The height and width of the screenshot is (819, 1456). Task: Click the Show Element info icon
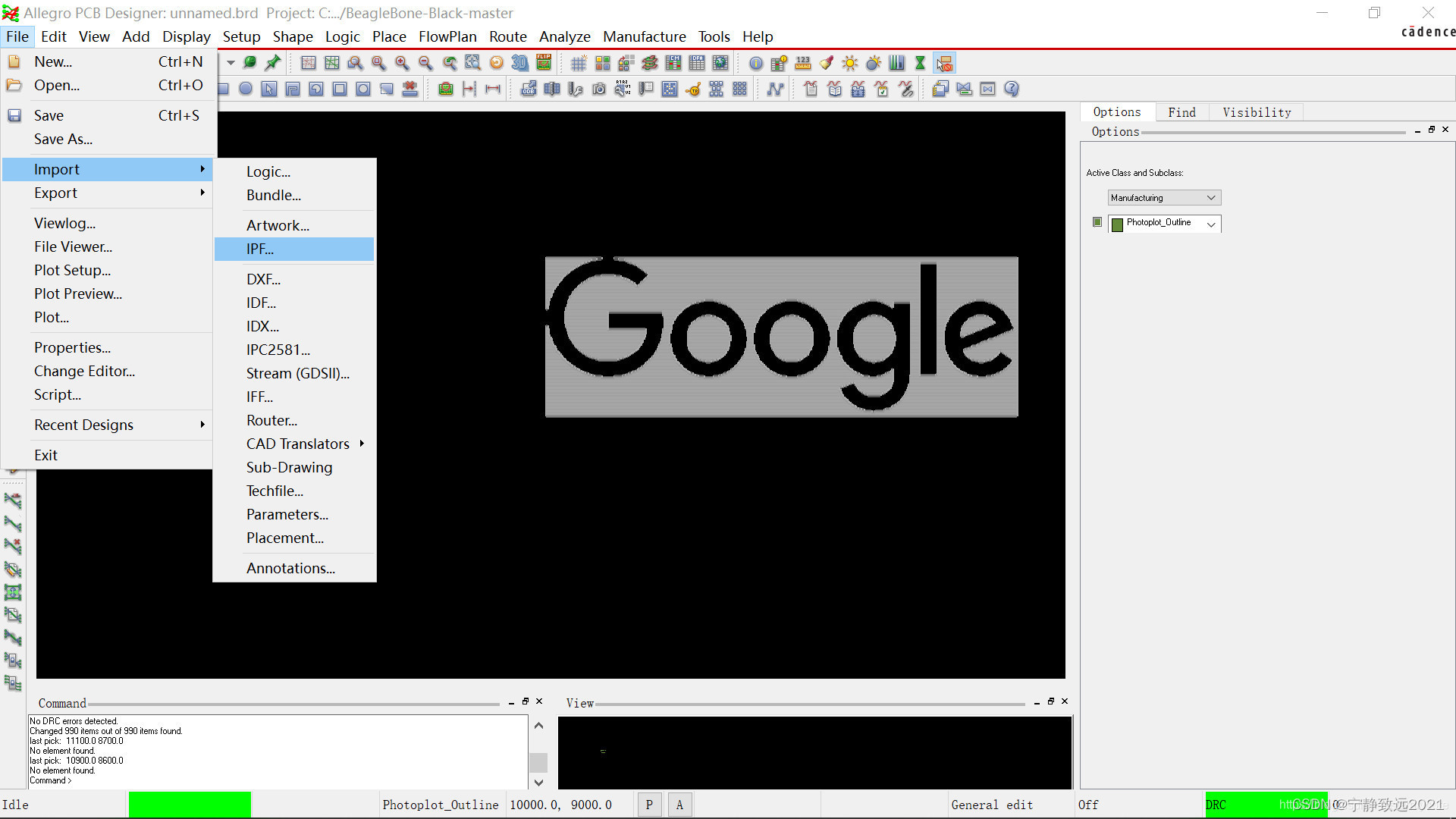[x=755, y=63]
